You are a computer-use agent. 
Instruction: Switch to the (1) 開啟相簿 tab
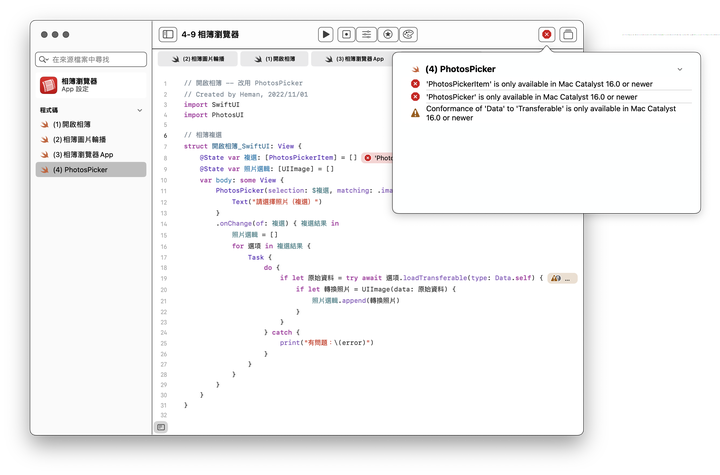click(275, 59)
